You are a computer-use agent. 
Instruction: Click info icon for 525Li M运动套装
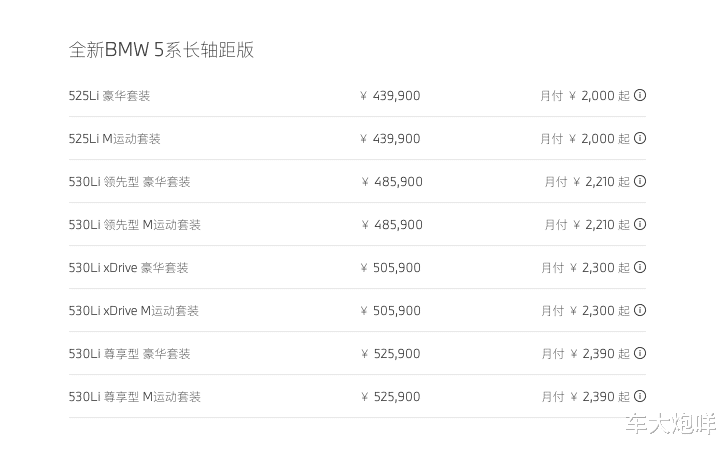(640, 139)
